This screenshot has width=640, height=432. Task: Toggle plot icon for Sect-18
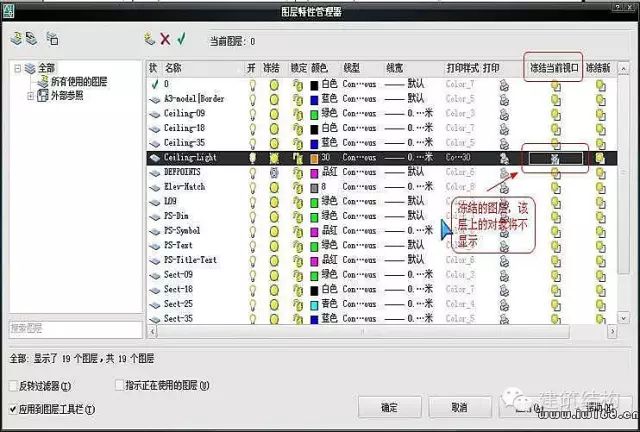[504, 290]
